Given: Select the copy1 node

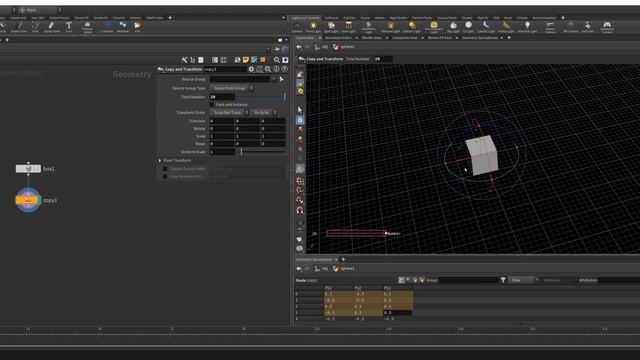Looking at the screenshot, I should point(28,200).
